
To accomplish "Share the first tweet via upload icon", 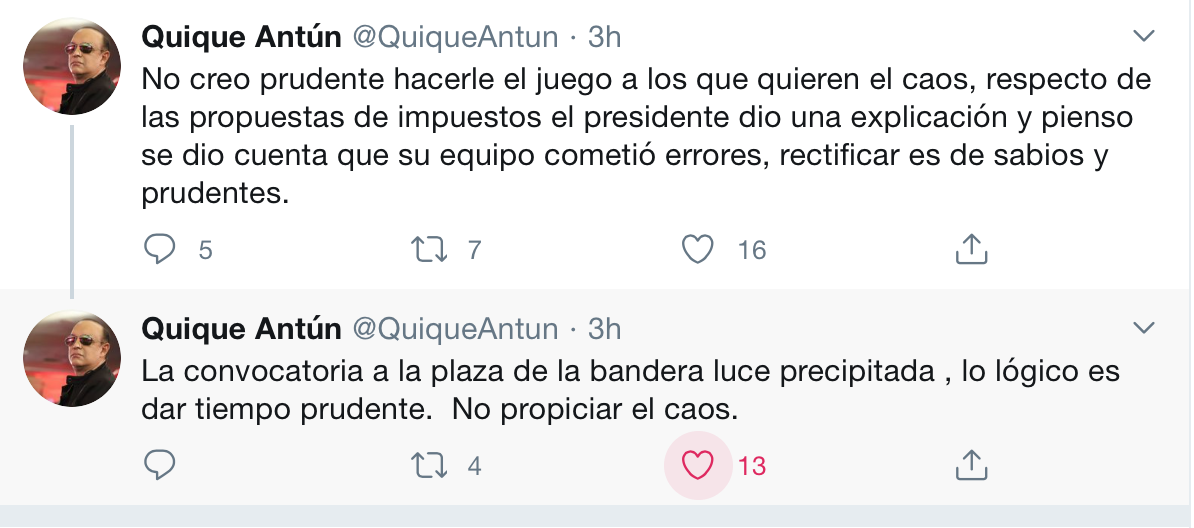I will pyautogui.click(x=971, y=249).
